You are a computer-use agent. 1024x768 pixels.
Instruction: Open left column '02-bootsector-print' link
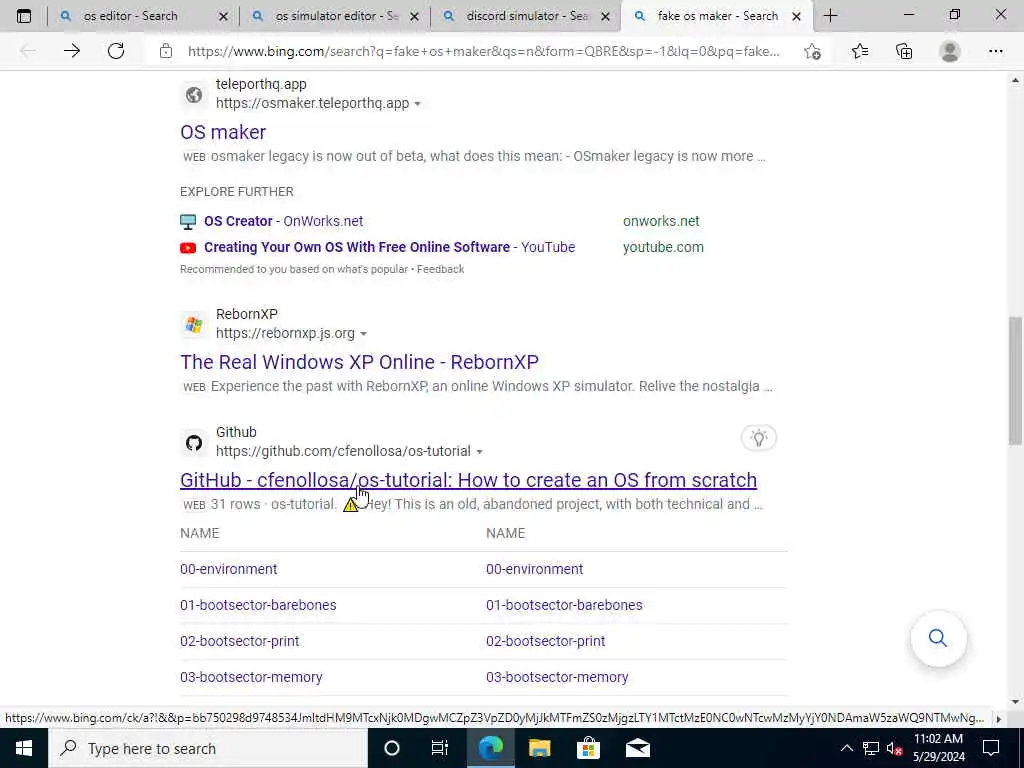tap(240, 641)
